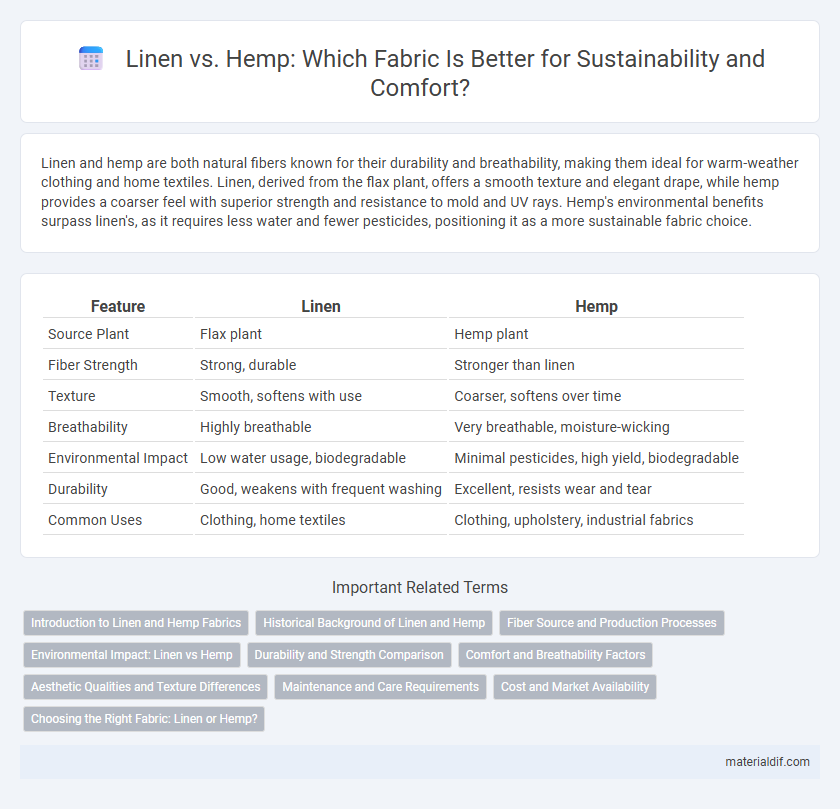
Task: Click the Feature column header
Action: tap(118, 306)
